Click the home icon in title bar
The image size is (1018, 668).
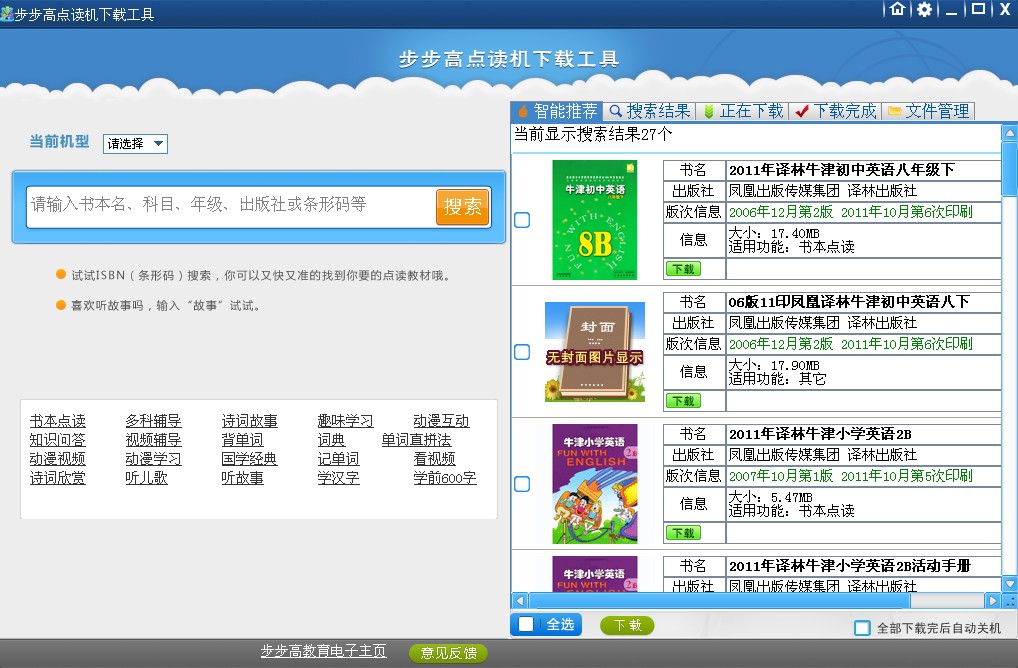(x=898, y=9)
